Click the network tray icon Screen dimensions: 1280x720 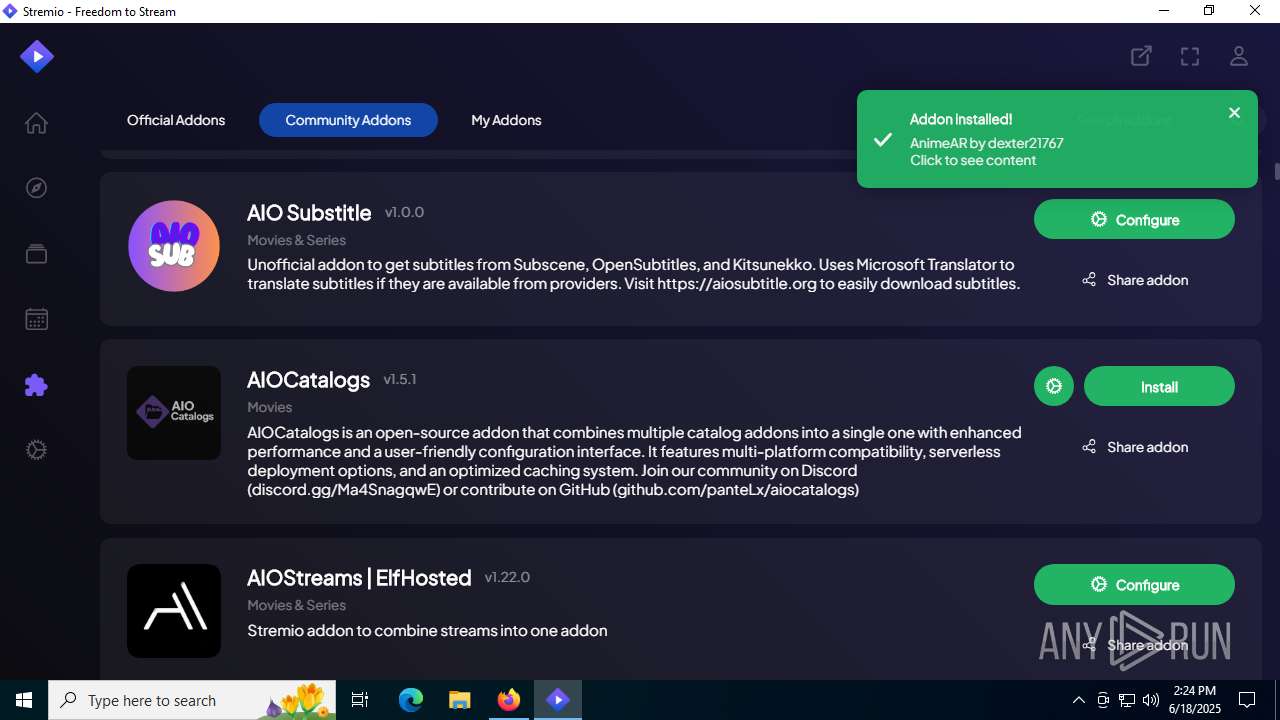pyautogui.click(x=1127, y=700)
